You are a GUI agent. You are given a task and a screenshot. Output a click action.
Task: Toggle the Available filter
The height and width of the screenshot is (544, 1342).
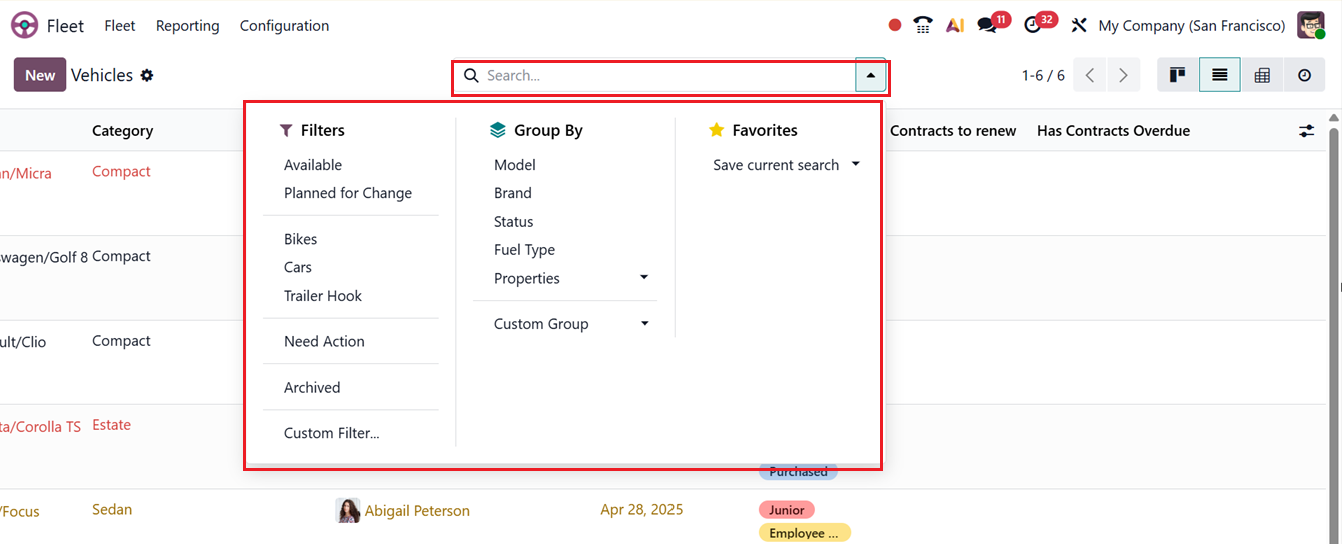(313, 165)
